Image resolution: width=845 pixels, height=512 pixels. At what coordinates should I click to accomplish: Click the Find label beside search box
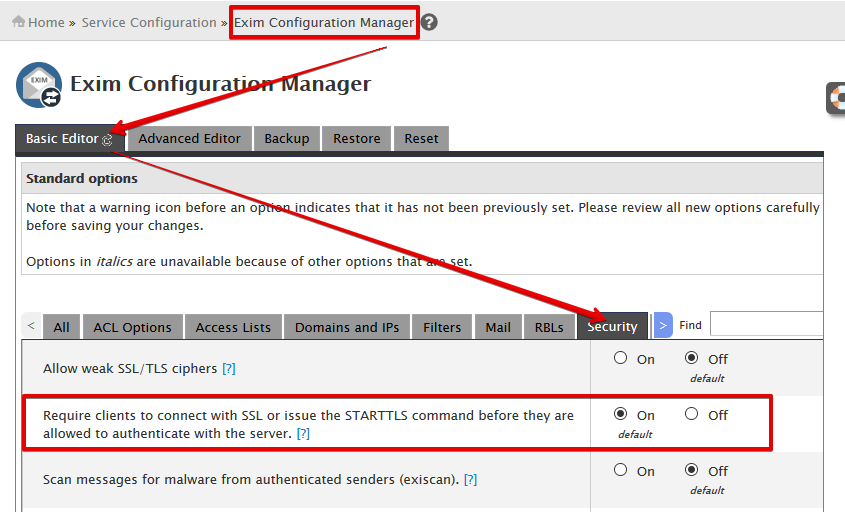pyautogui.click(x=690, y=325)
